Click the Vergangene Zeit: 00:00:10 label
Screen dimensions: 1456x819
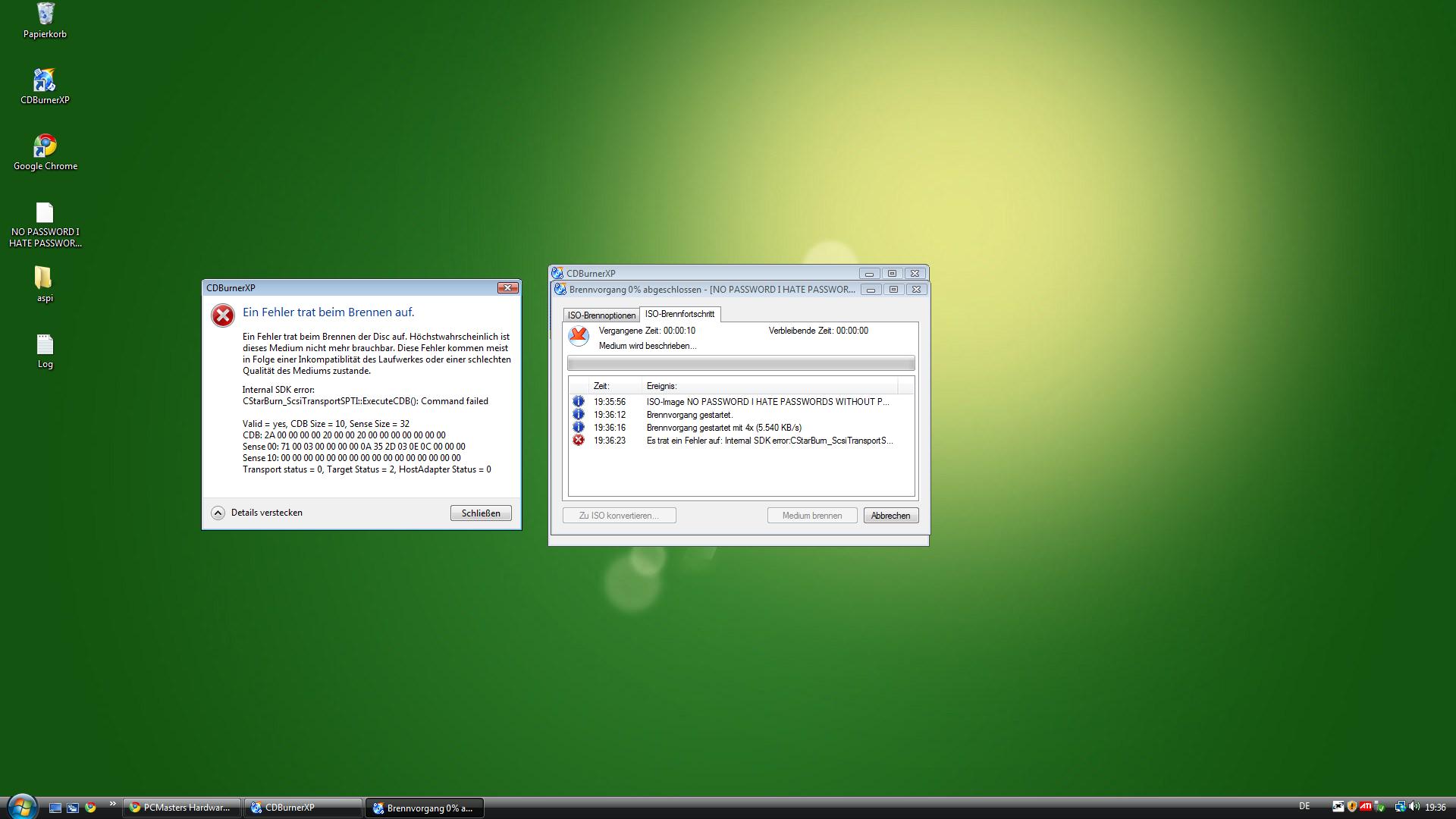tap(647, 331)
